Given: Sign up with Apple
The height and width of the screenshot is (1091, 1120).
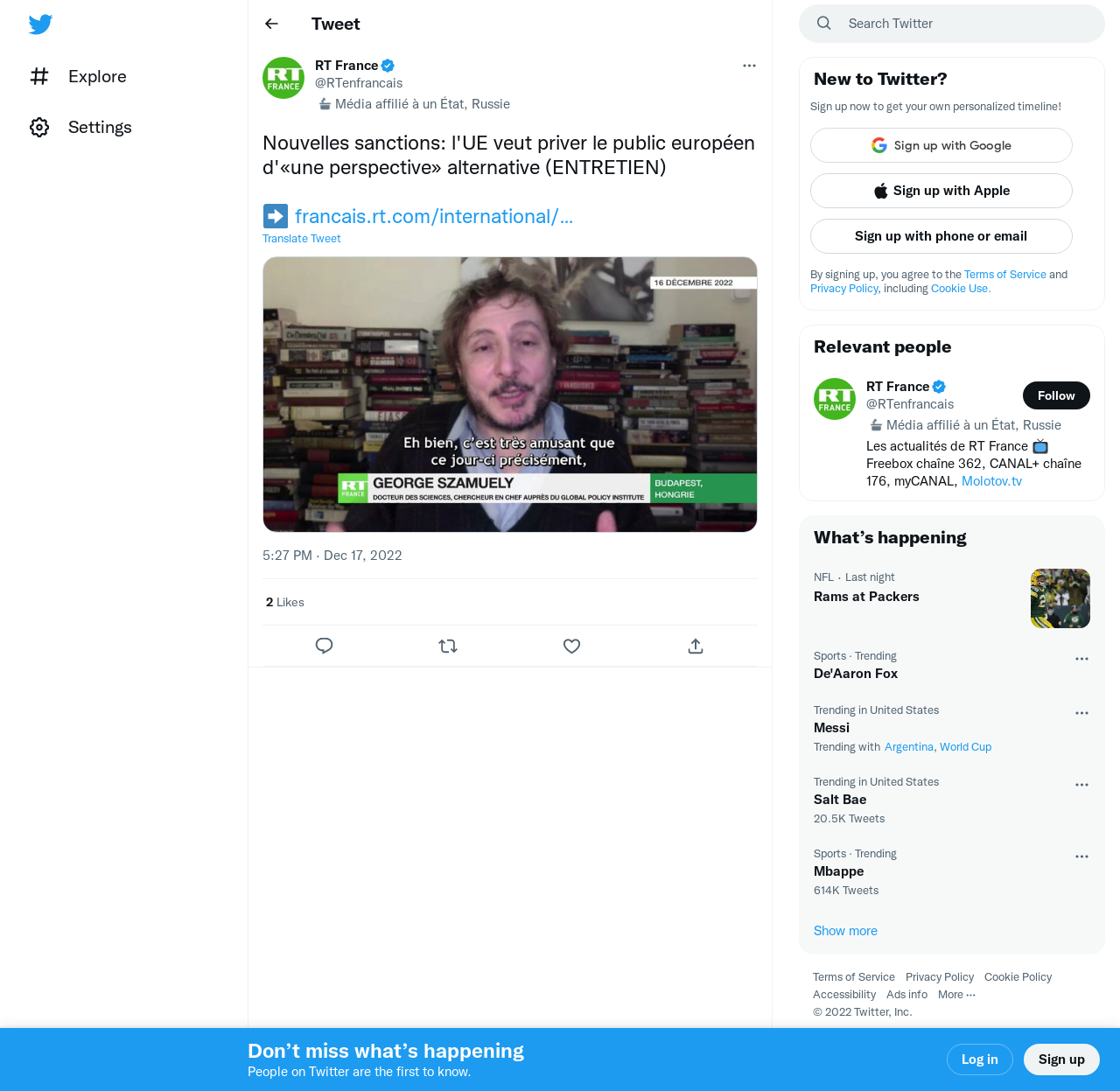Looking at the screenshot, I should [x=941, y=191].
